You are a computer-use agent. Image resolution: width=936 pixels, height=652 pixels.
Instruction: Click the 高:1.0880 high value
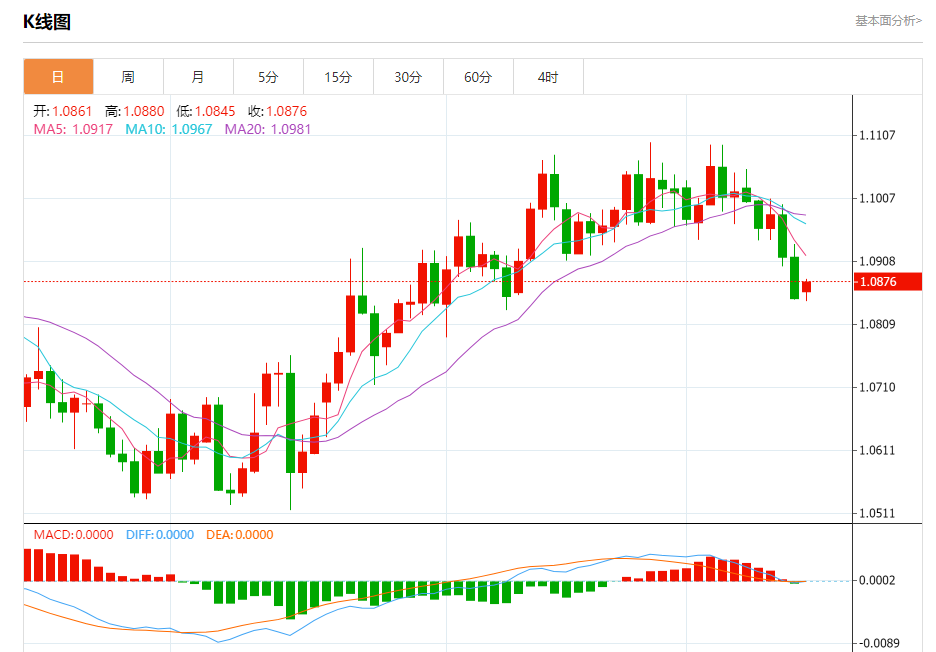point(134,111)
